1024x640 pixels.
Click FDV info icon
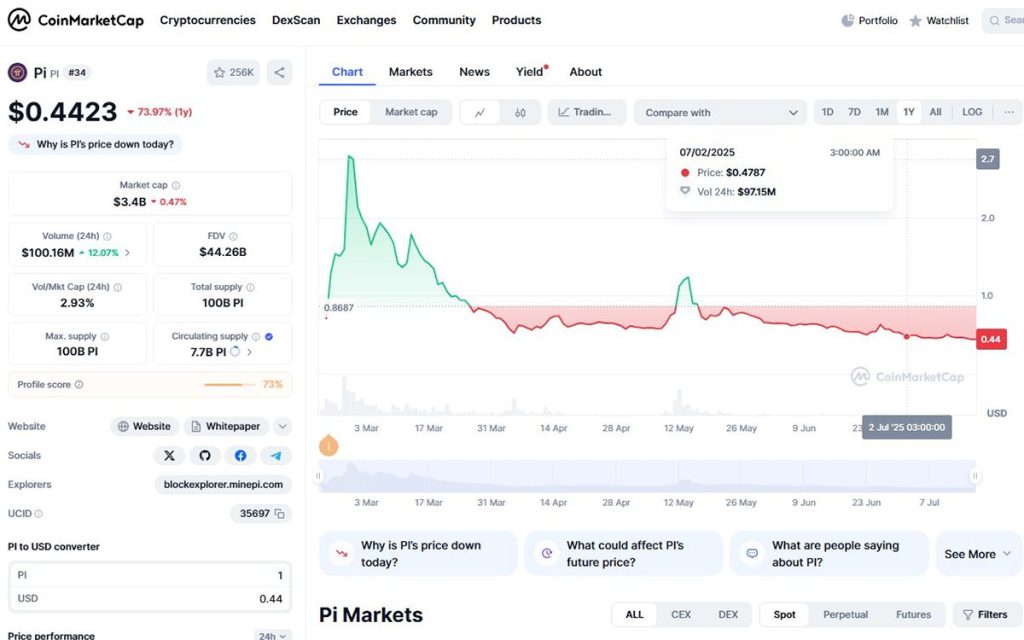tap(233, 236)
